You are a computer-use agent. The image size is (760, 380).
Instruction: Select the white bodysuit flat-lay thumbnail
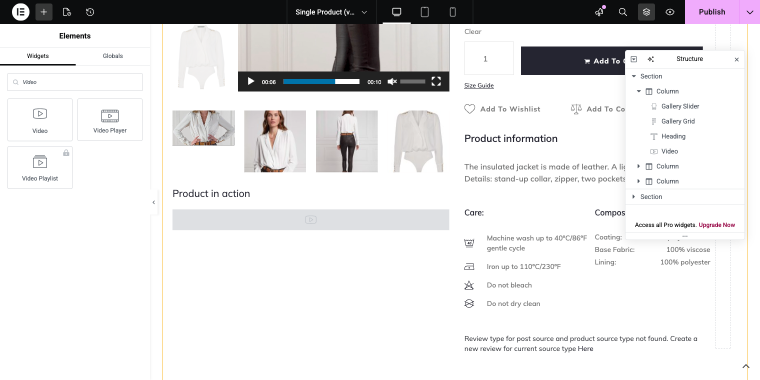coord(418,141)
